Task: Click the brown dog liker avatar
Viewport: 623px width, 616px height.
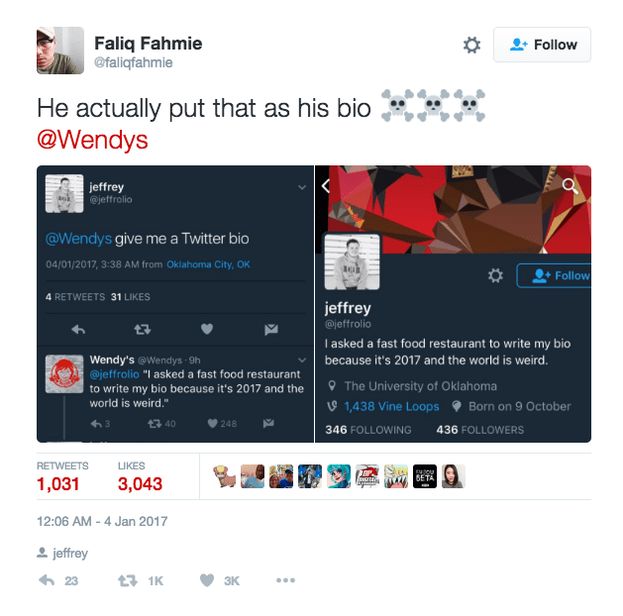Action: coord(224,476)
